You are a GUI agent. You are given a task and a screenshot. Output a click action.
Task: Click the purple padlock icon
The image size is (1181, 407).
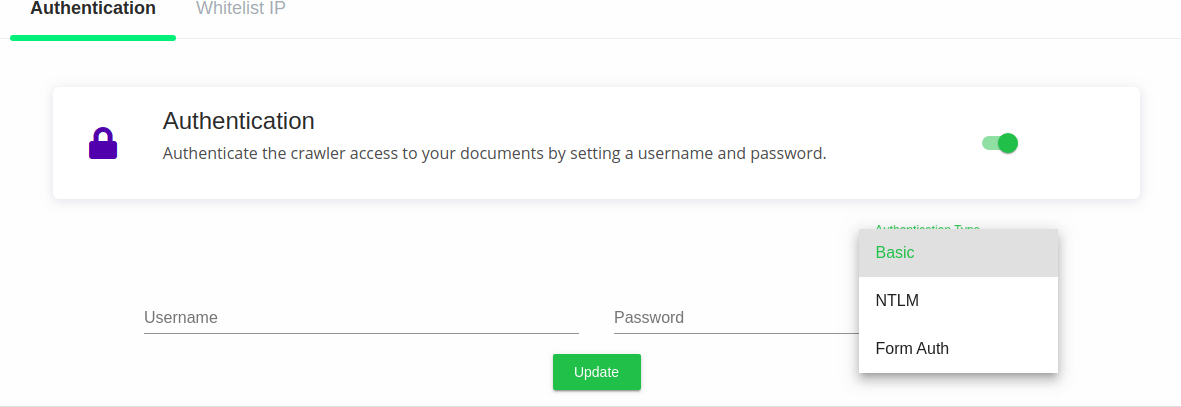click(x=103, y=143)
